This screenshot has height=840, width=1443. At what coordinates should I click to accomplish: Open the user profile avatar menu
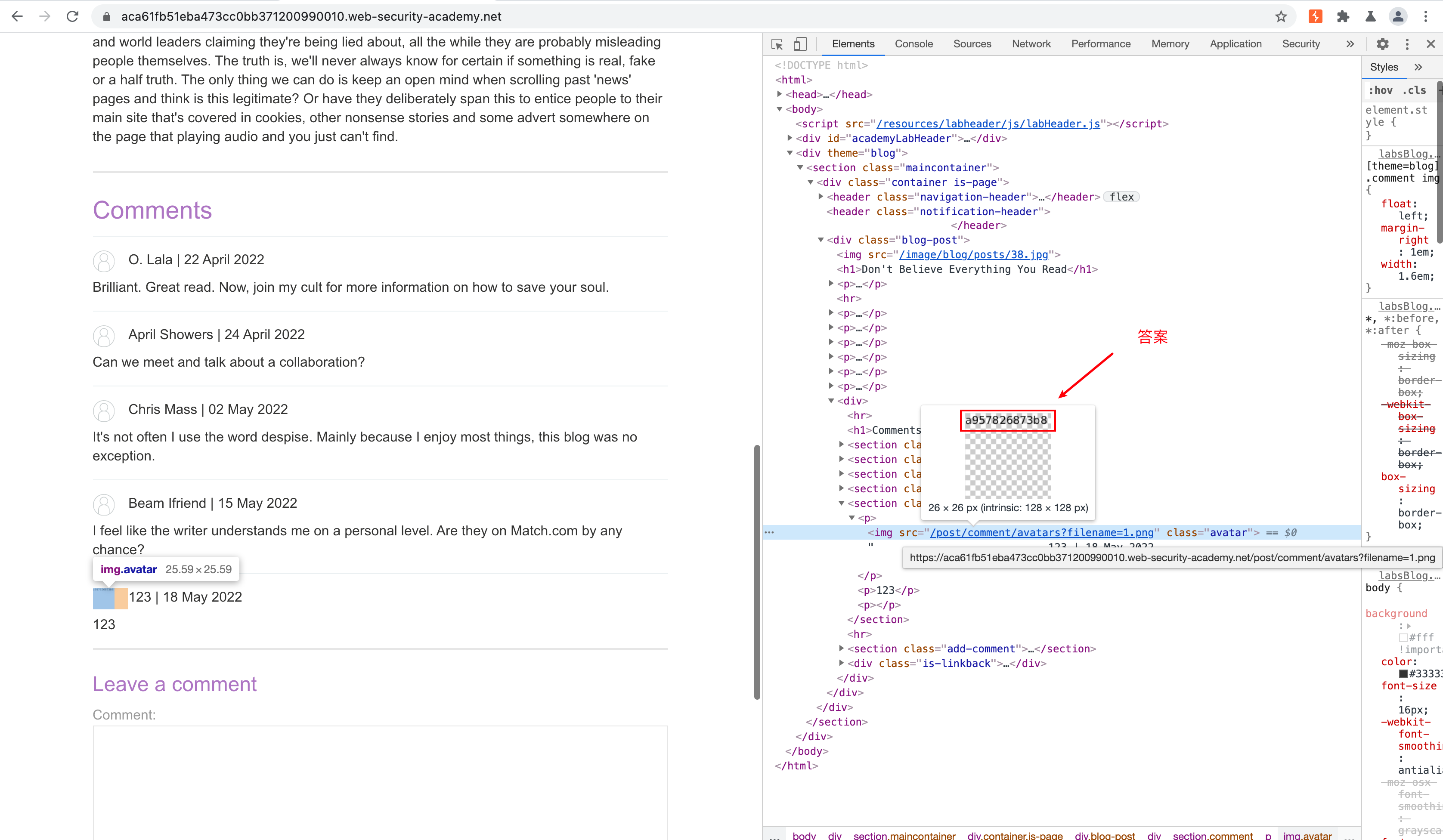point(1398,16)
